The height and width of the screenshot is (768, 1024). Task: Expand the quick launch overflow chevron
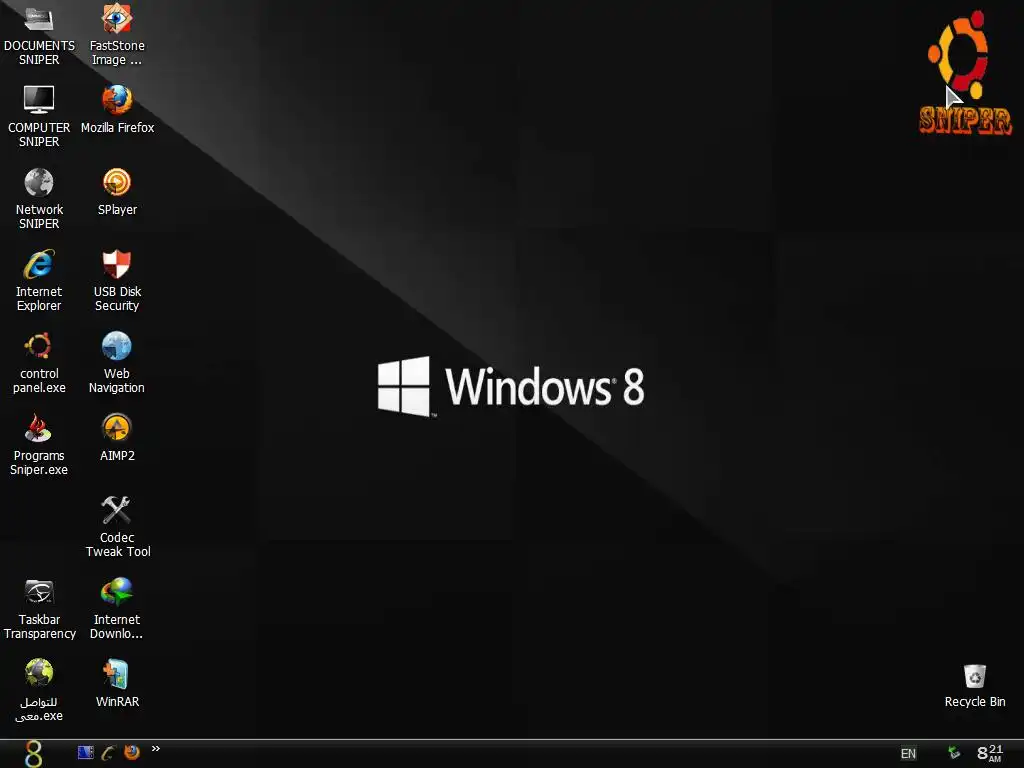(155, 748)
